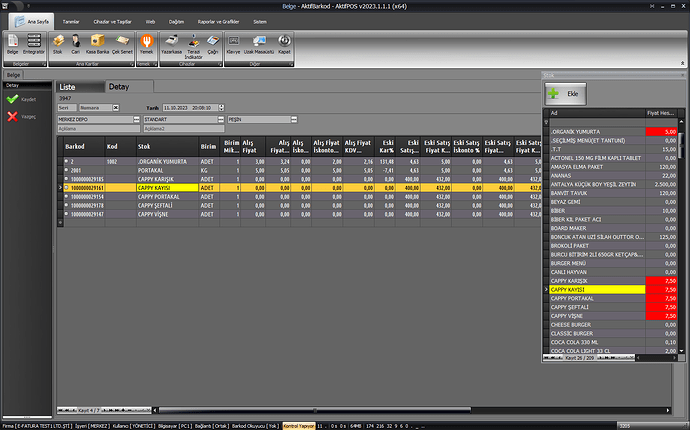Click the row marker of CAPPY KARIŞIK barcode row
Viewport: 690px width, 430px height.
pos(66,179)
